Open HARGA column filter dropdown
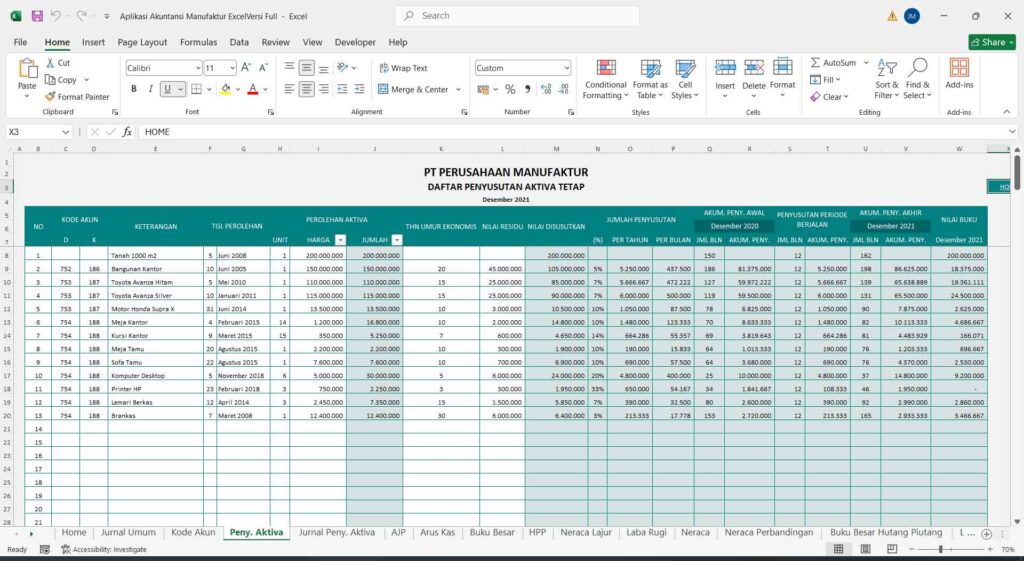Image resolution: width=1024 pixels, height=561 pixels. pos(340,240)
